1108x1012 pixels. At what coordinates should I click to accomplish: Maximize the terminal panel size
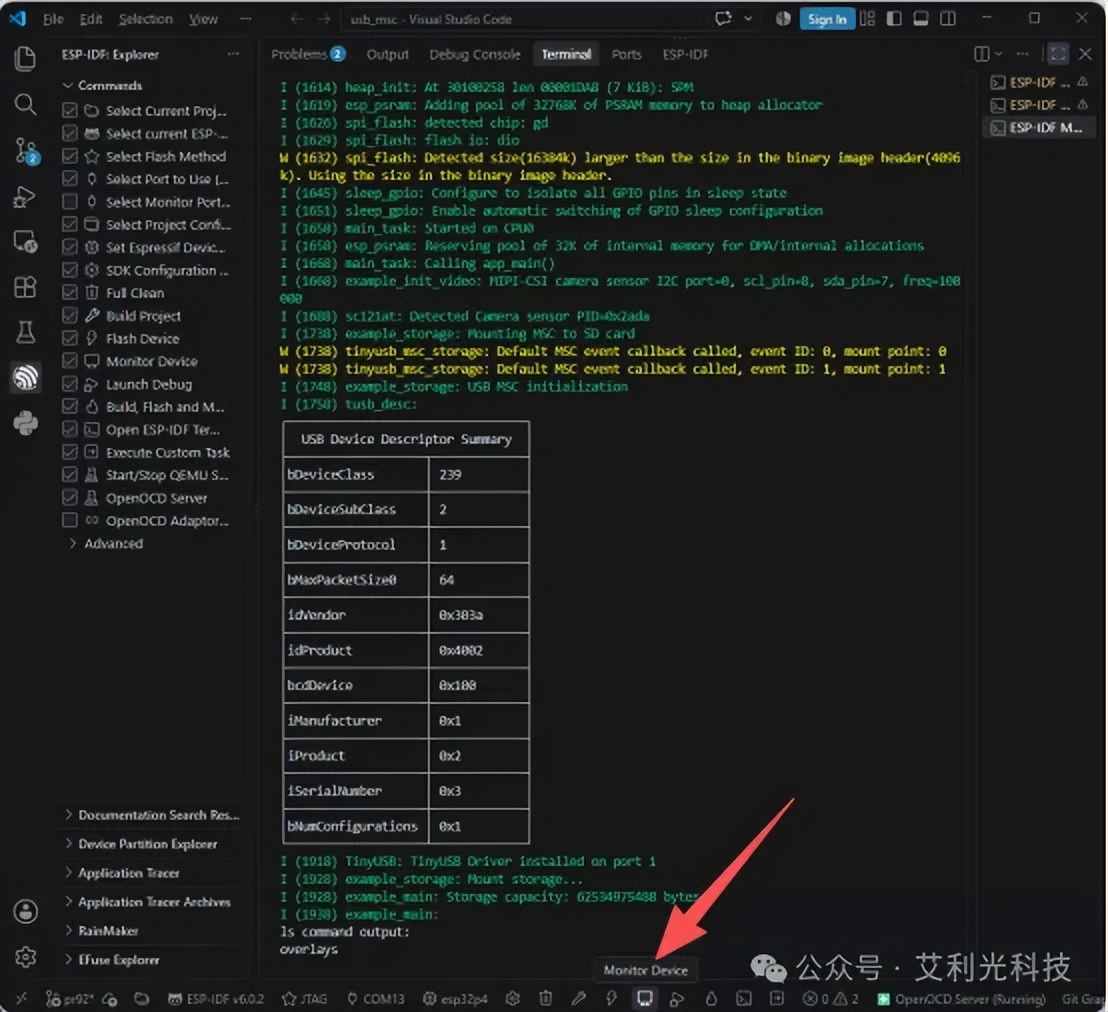1057,54
